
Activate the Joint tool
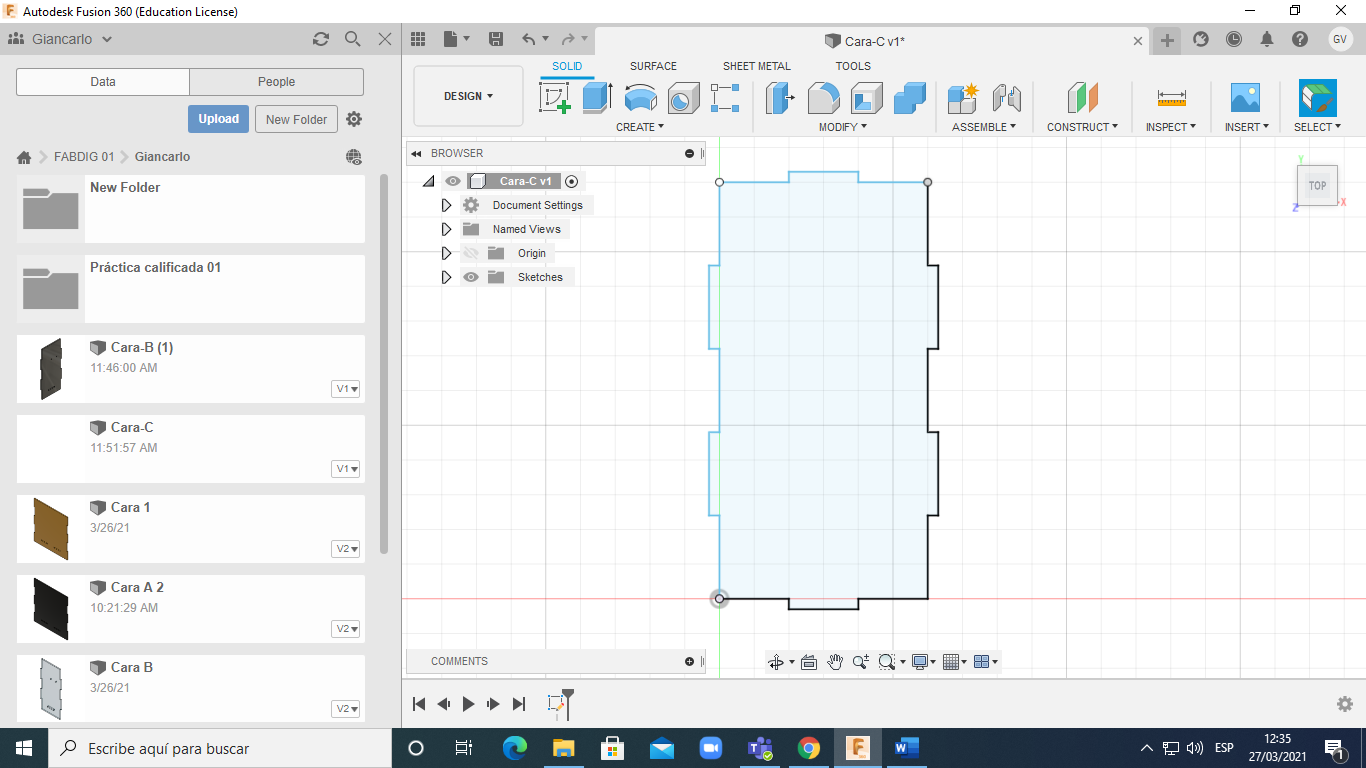click(x=1006, y=98)
